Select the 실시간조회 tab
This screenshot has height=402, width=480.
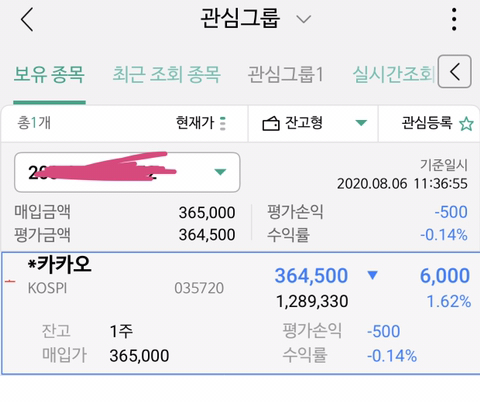pos(394,74)
